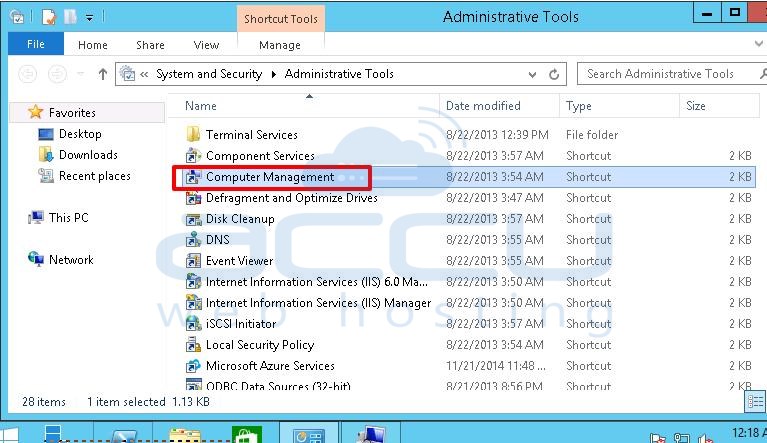This screenshot has width=767, height=443.
Task: Click Administrative Tools in the address bar
Action: 339,74
